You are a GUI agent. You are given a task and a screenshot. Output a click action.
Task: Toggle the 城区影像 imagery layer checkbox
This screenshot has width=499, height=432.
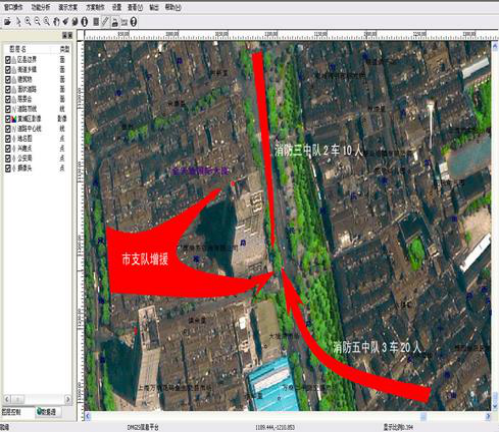[x=8, y=119]
